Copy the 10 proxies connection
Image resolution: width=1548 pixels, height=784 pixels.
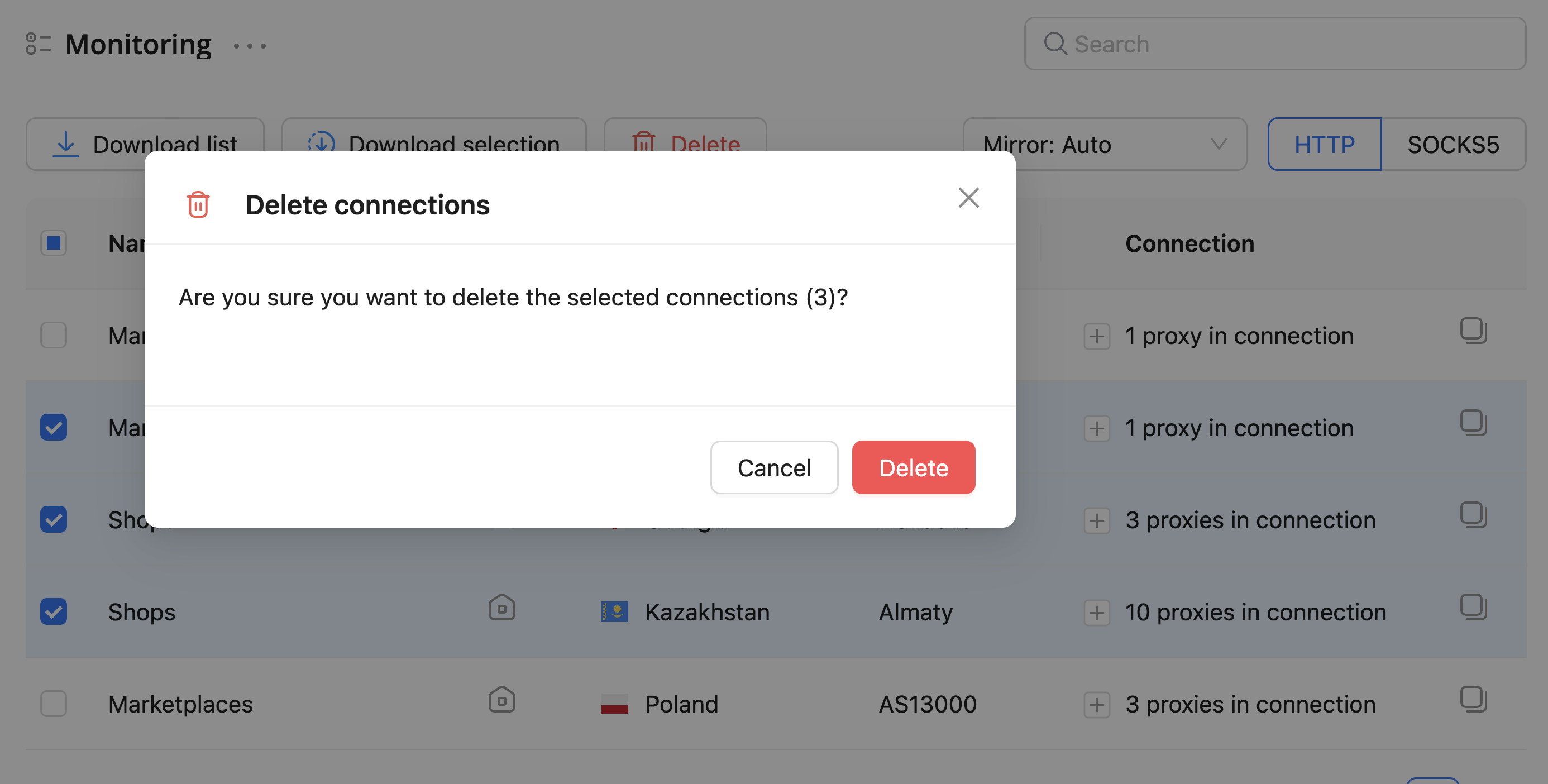coord(1473,607)
